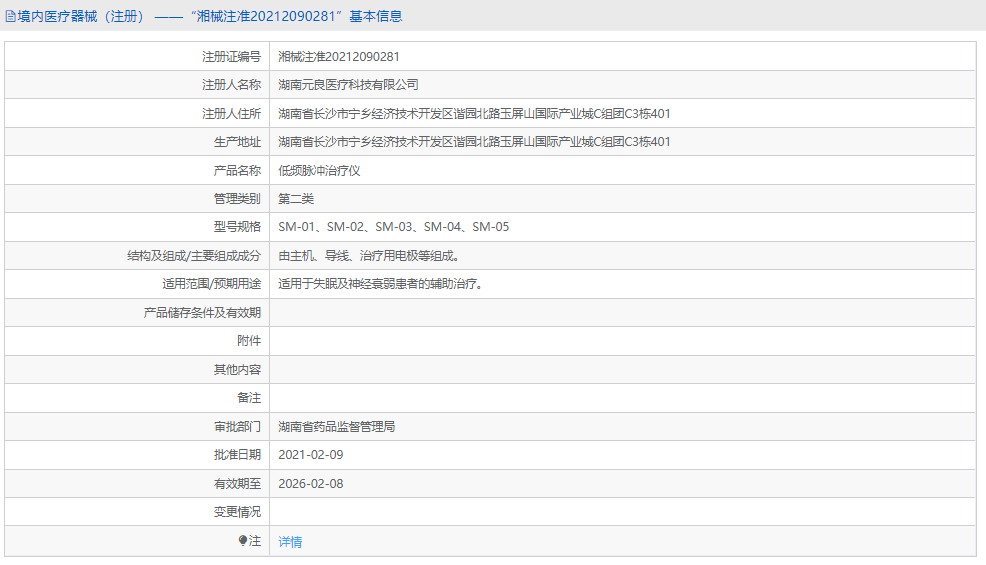Click the 有效期至 label

tap(237, 484)
